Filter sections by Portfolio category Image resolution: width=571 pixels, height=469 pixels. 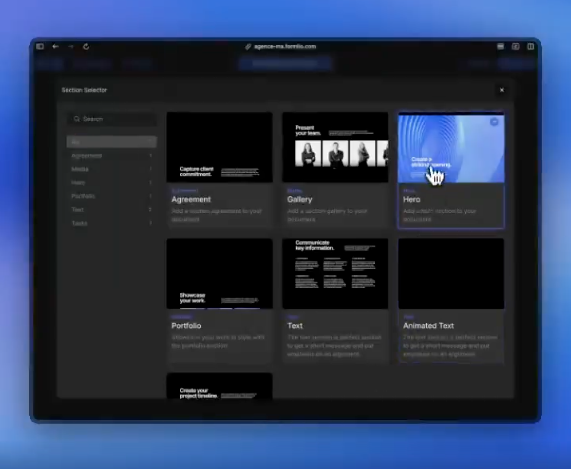tap(112, 196)
